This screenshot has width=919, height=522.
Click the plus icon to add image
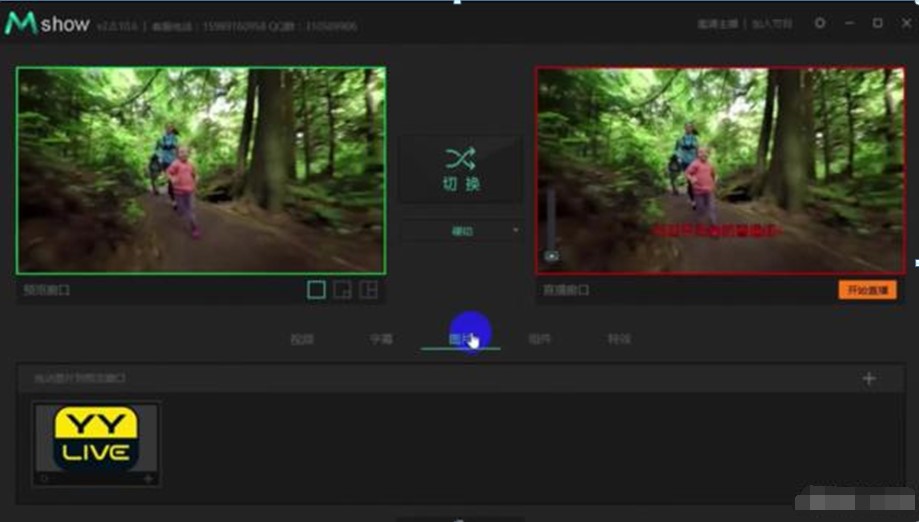(x=868, y=379)
